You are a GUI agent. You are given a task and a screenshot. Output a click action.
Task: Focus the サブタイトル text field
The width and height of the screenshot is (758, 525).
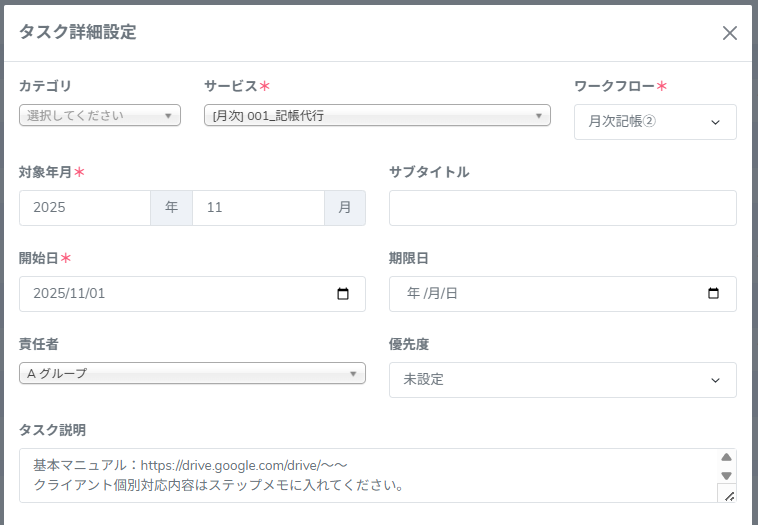click(x=562, y=208)
